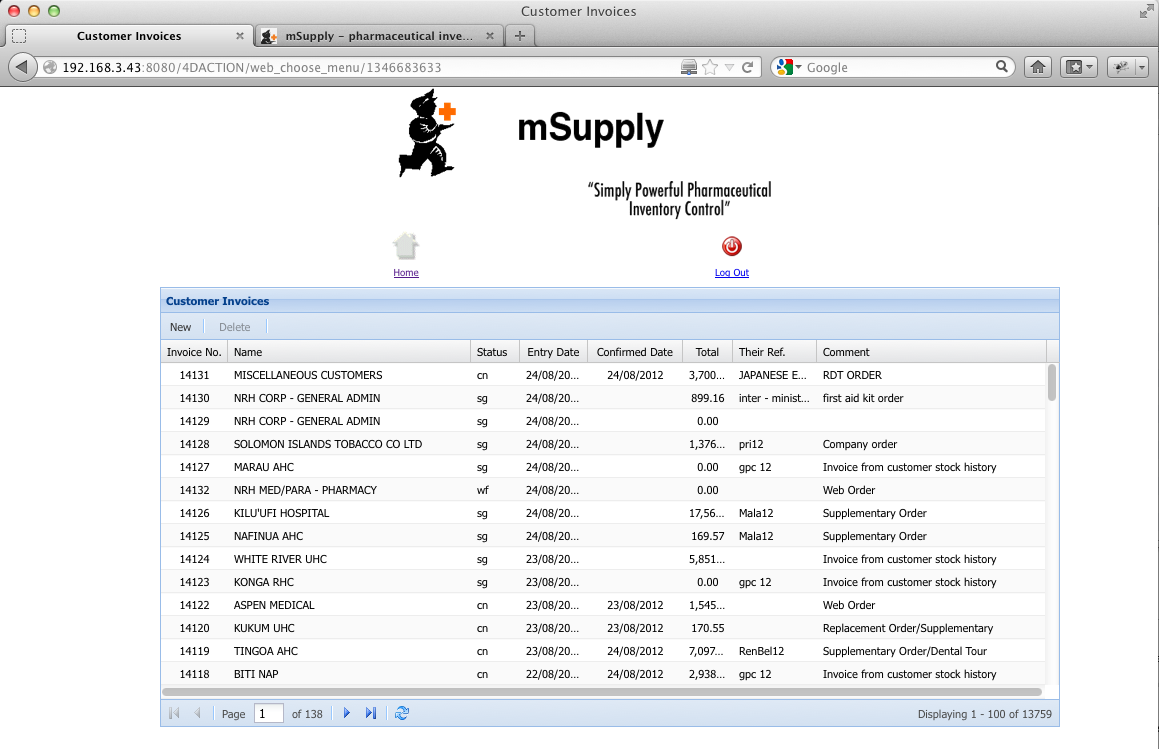The height and width of the screenshot is (749, 1159).
Task: Open add-on button dropdown arrow
Action: [1141, 67]
